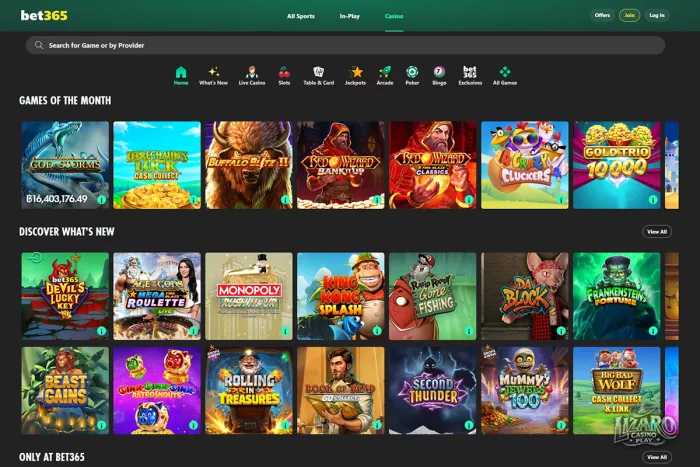The width and height of the screenshot is (700, 467).
Task: Show info for Da Block
Action: coord(561,331)
